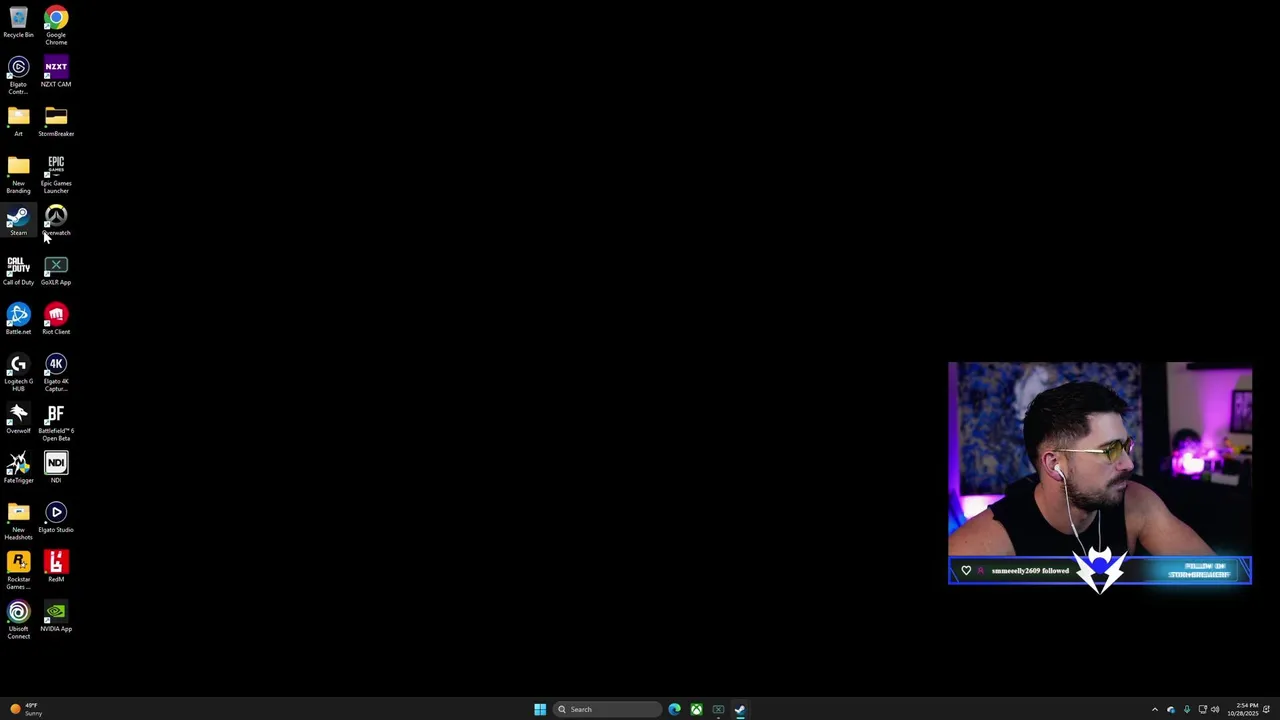Select the StormBreaker folder
1280x720 pixels.
[56, 121]
